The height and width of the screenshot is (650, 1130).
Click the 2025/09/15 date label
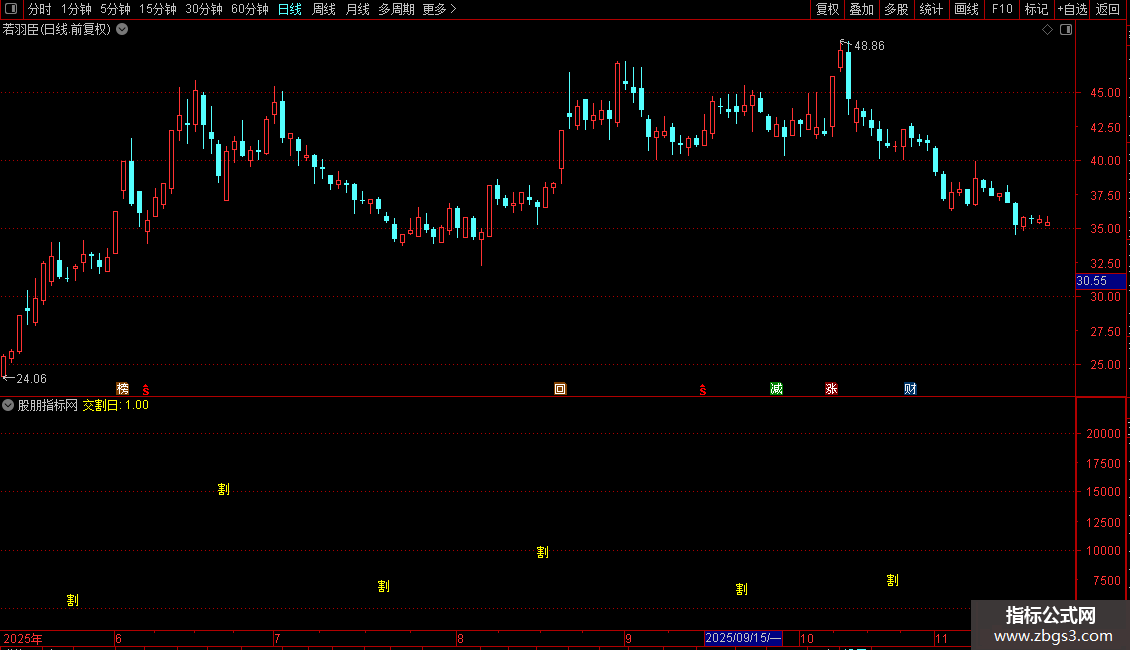coord(743,638)
